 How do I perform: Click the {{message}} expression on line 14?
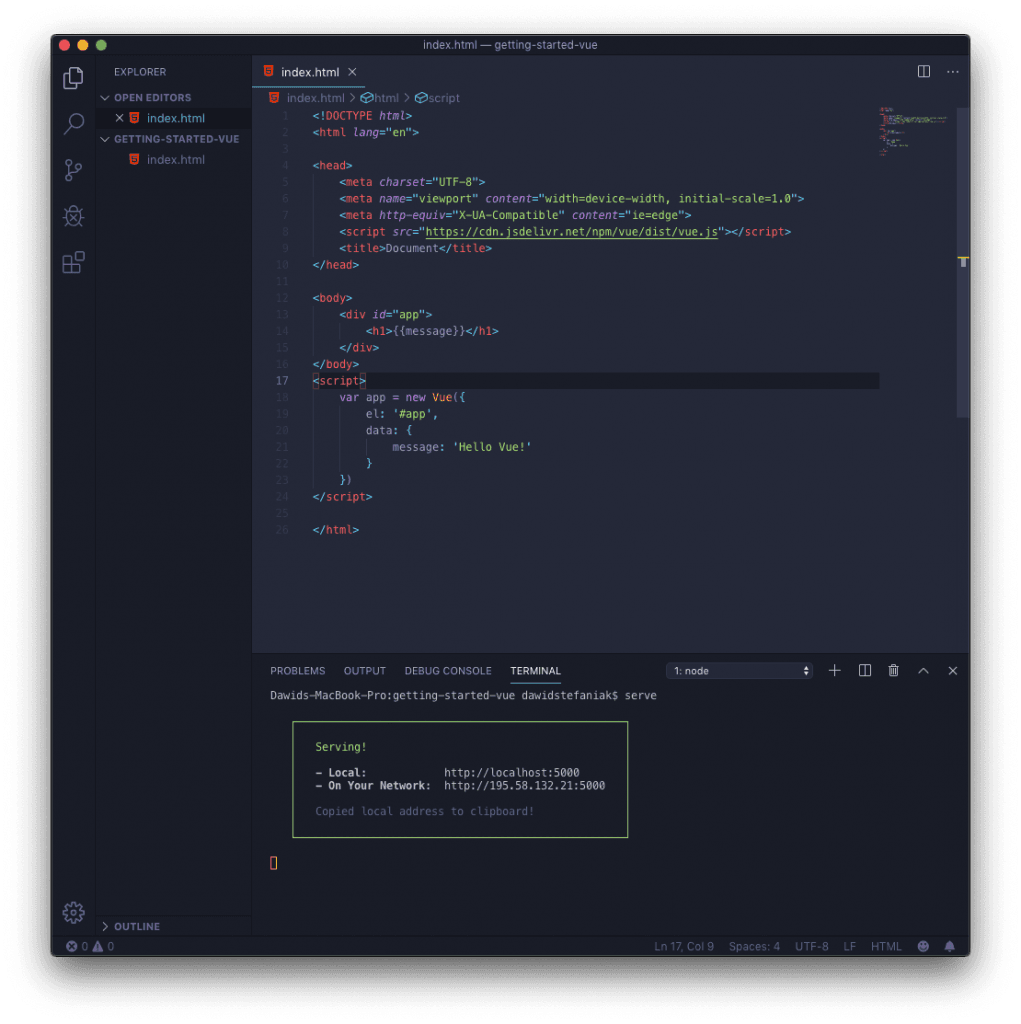tap(429, 331)
